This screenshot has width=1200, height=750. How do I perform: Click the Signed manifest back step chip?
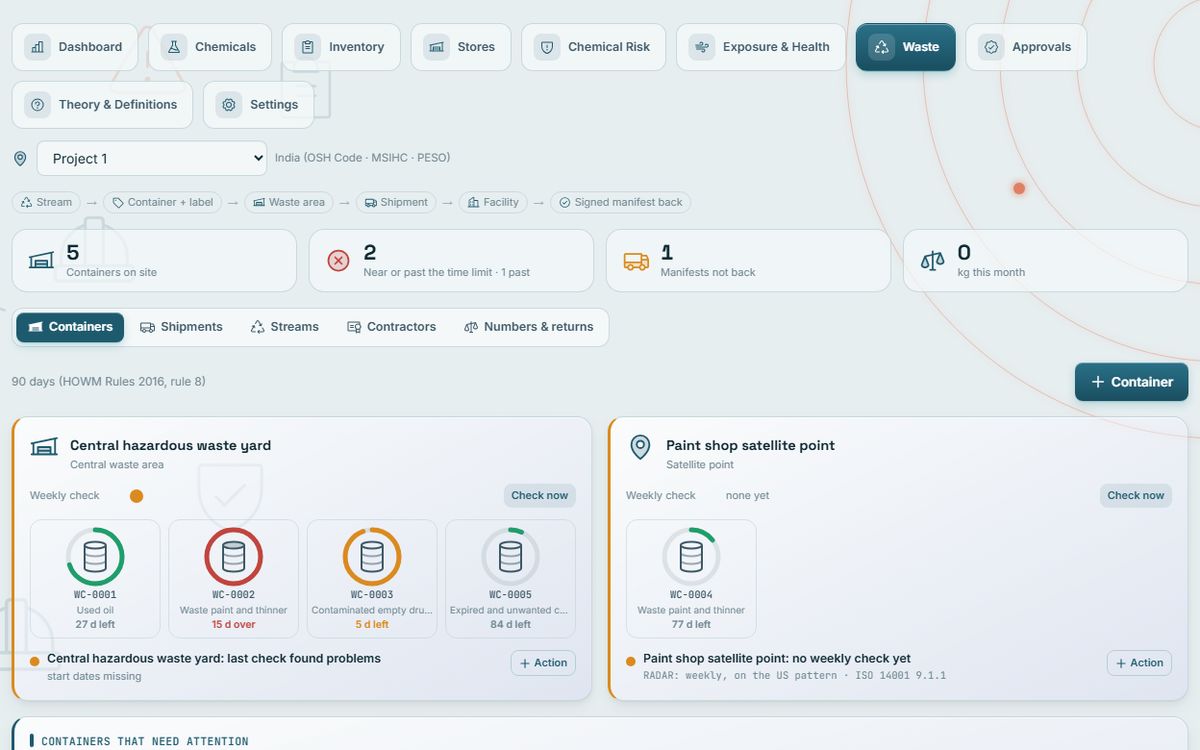tap(620, 202)
